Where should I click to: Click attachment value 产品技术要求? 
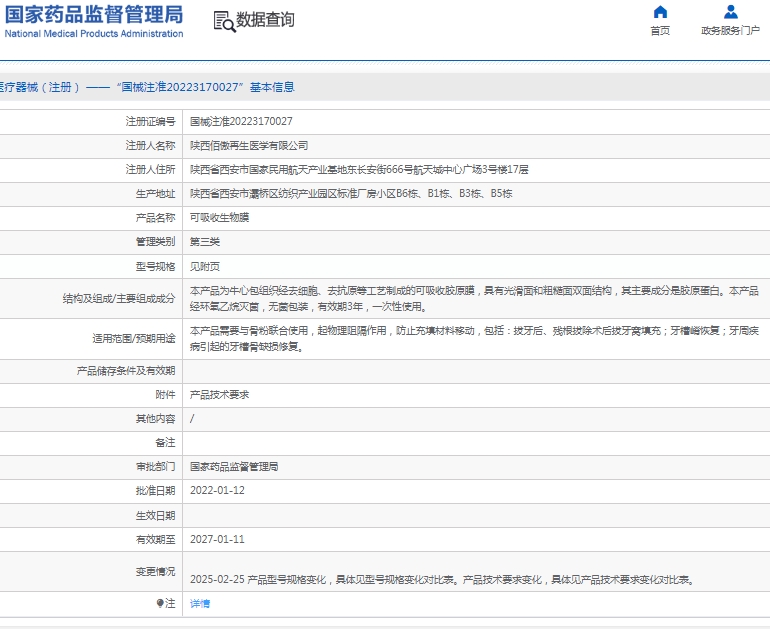220,395
